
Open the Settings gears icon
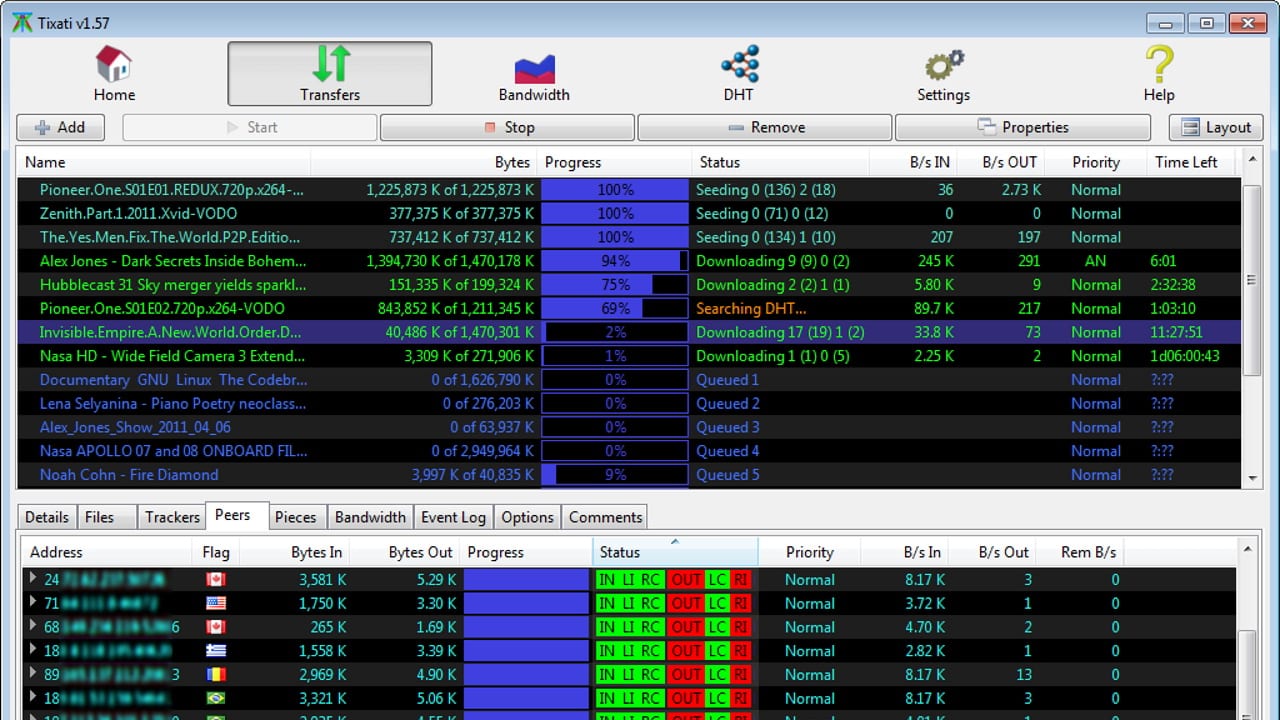pyautogui.click(x=943, y=65)
